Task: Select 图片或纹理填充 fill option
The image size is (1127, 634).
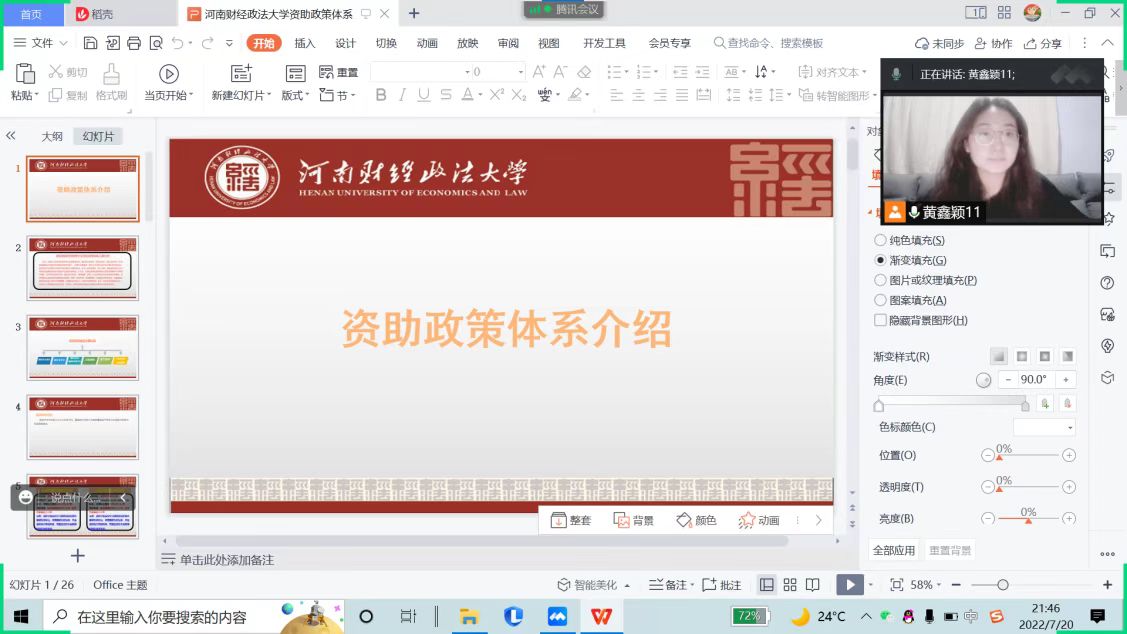Action: click(926, 280)
